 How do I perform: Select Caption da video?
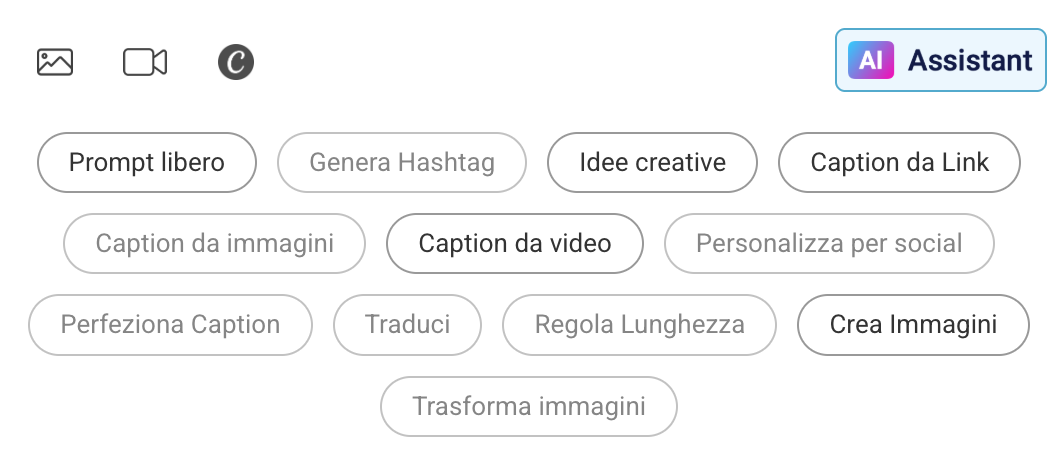pos(515,243)
